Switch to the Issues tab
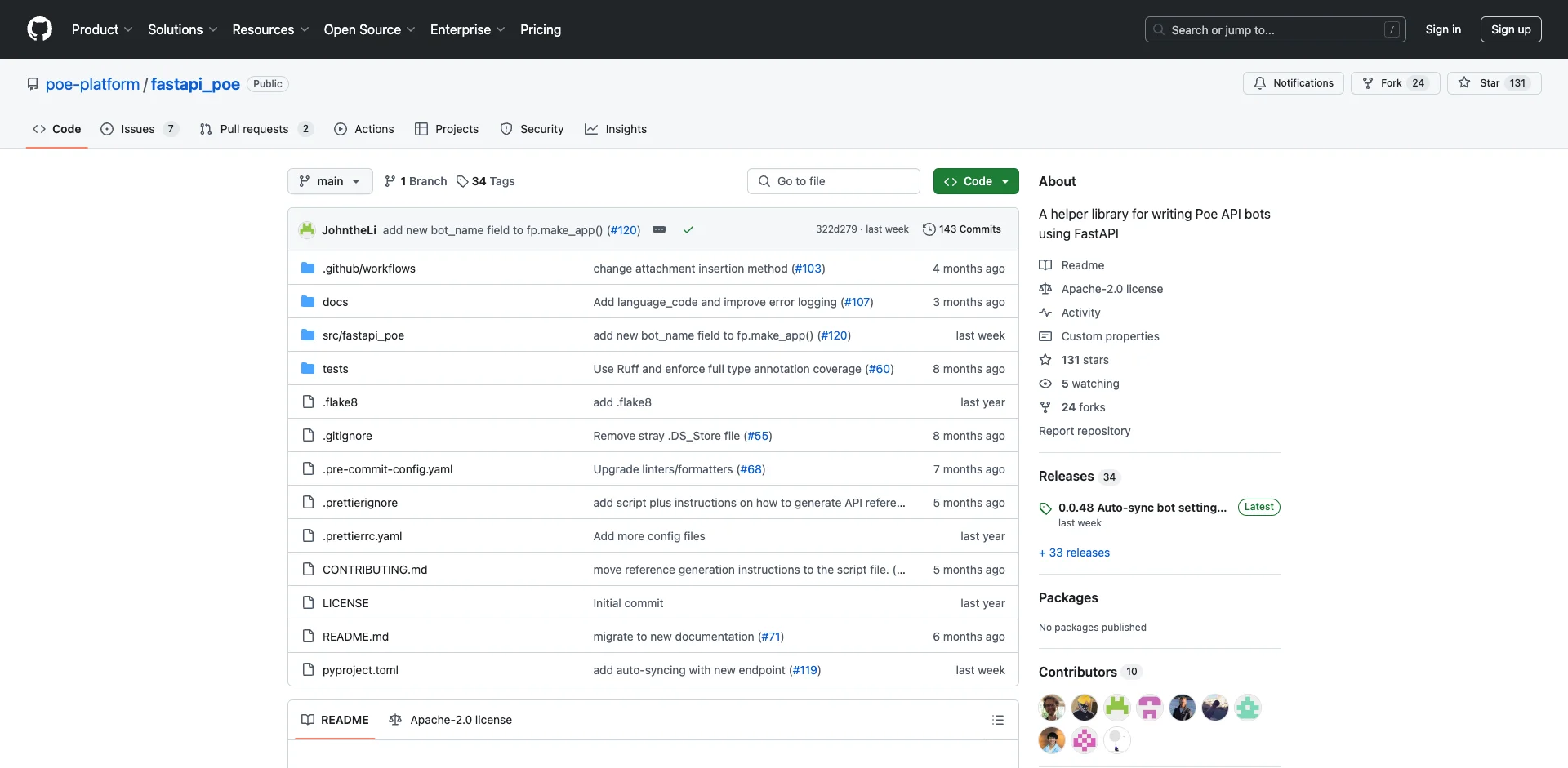Screen dimensions: 1568x768 [x=139, y=129]
